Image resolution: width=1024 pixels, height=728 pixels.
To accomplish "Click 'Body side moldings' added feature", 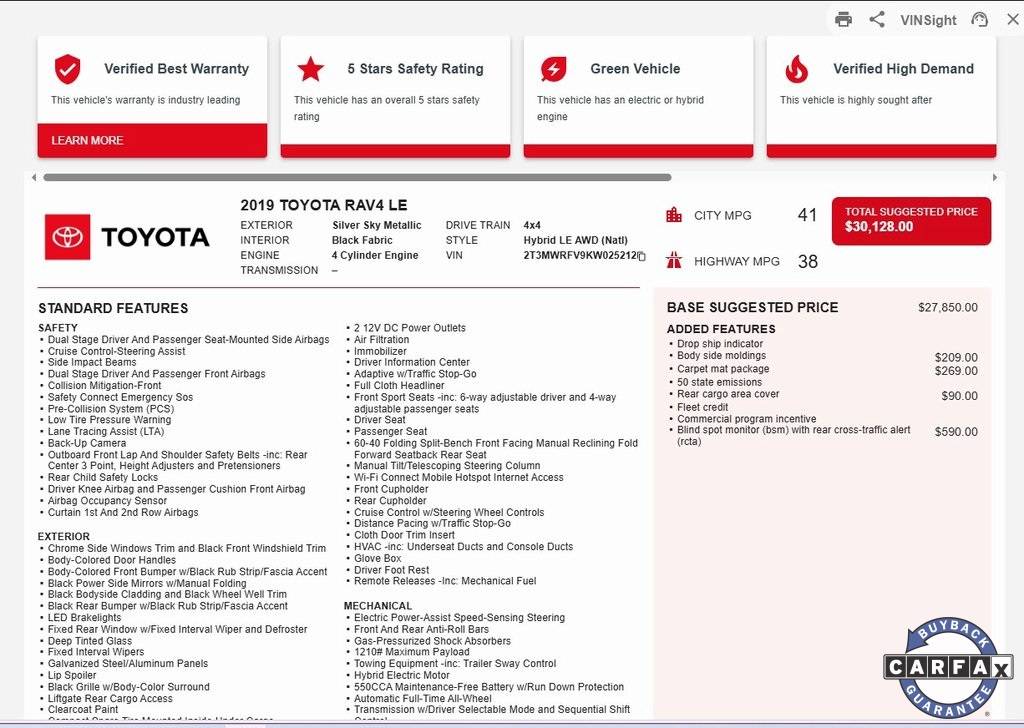I will [x=722, y=355].
